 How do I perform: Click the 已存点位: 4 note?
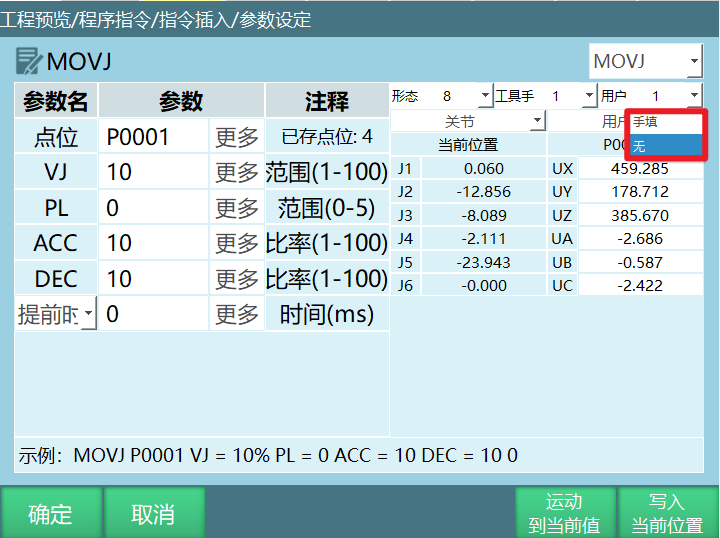click(327, 136)
